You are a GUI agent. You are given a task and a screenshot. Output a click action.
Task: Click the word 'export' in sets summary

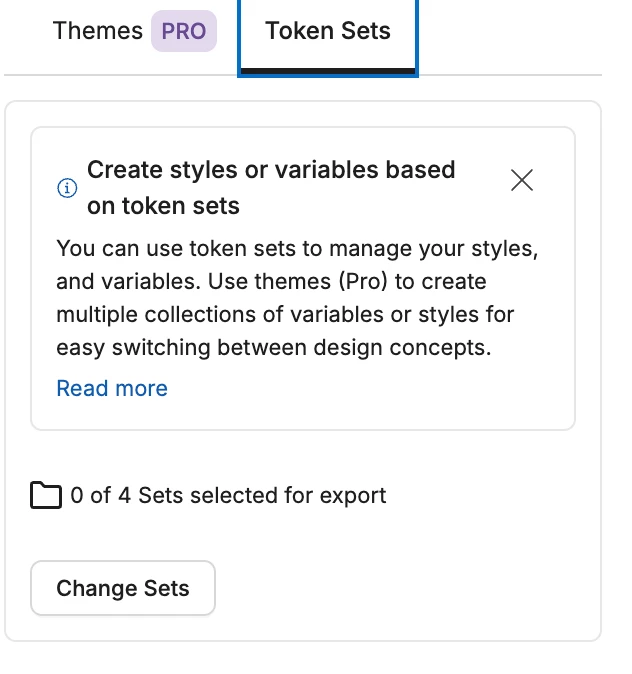click(x=353, y=495)
